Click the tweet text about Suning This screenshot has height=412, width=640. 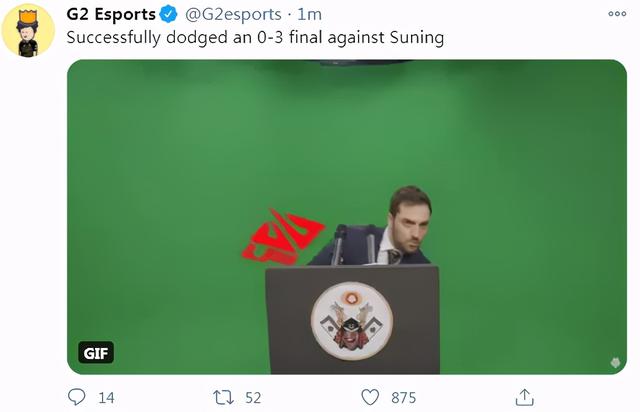pyautogui.click(x=255, y=38)
